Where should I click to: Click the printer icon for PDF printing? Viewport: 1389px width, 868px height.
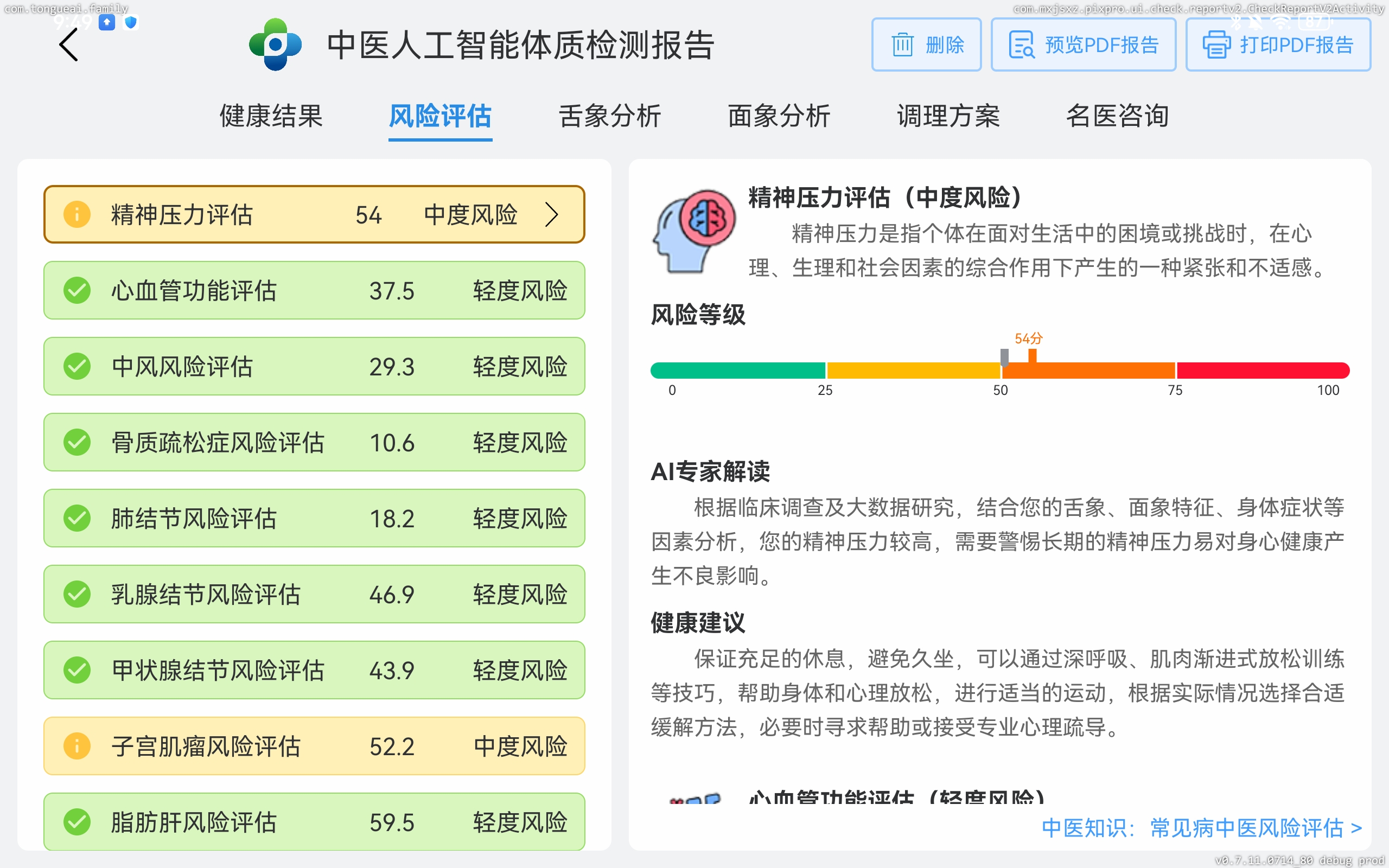(1216, 45)
